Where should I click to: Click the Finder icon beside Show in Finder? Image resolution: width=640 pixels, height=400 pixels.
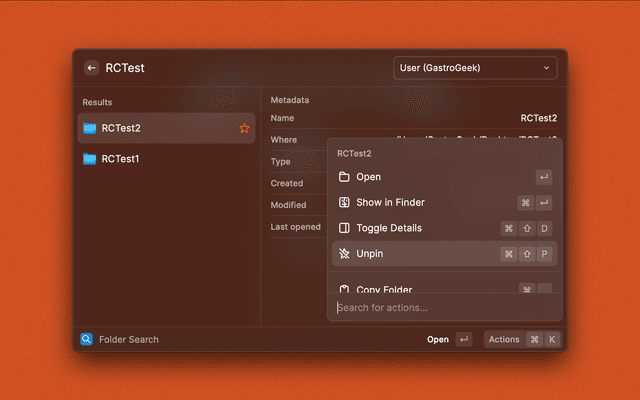(344, 202)
